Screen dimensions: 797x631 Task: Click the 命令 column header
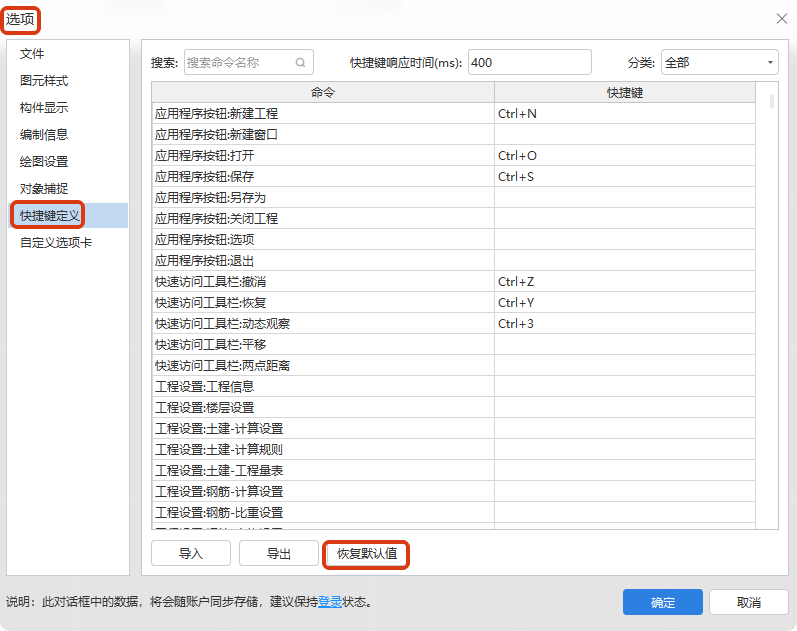point(323,93)
